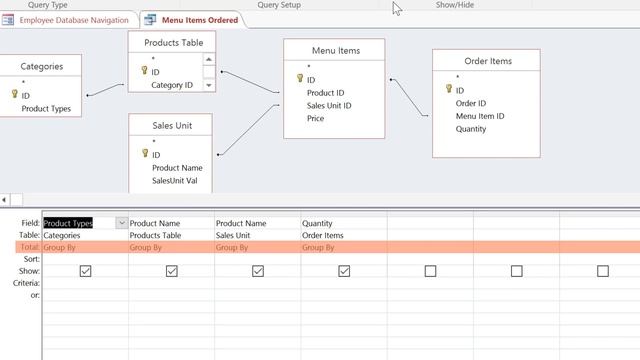Select Product ID field in Menu Items
Image resolution: width=640 pixels, height=360 pixels.
point(325,93)
